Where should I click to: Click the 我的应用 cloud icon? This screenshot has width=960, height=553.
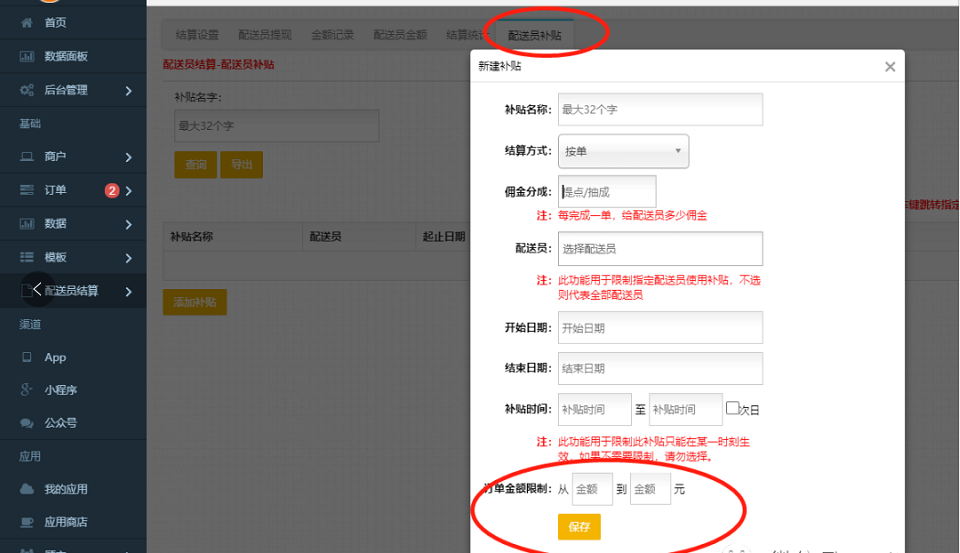[x=26, y=489]
